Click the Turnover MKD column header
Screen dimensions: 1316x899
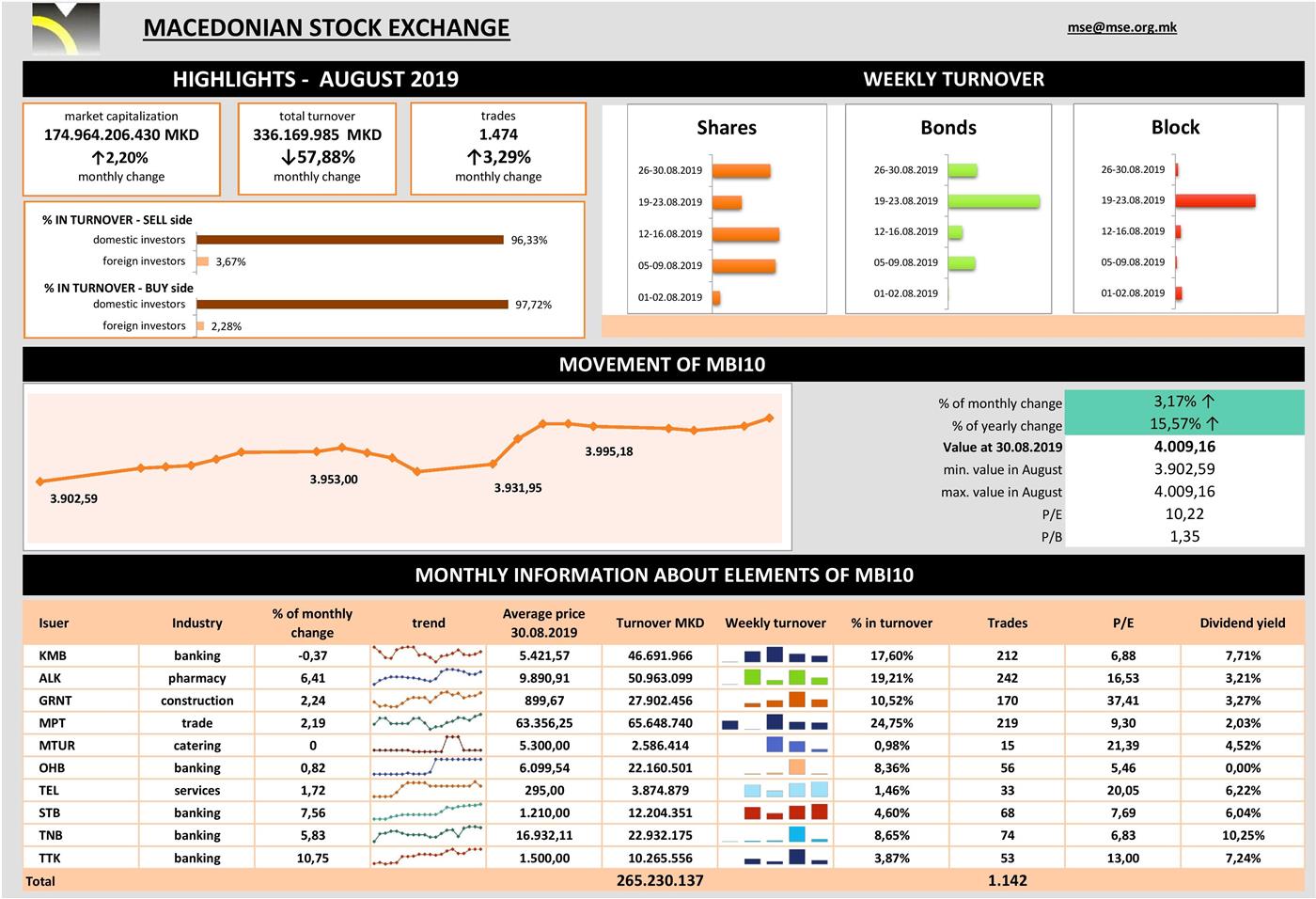pos(660,623)
